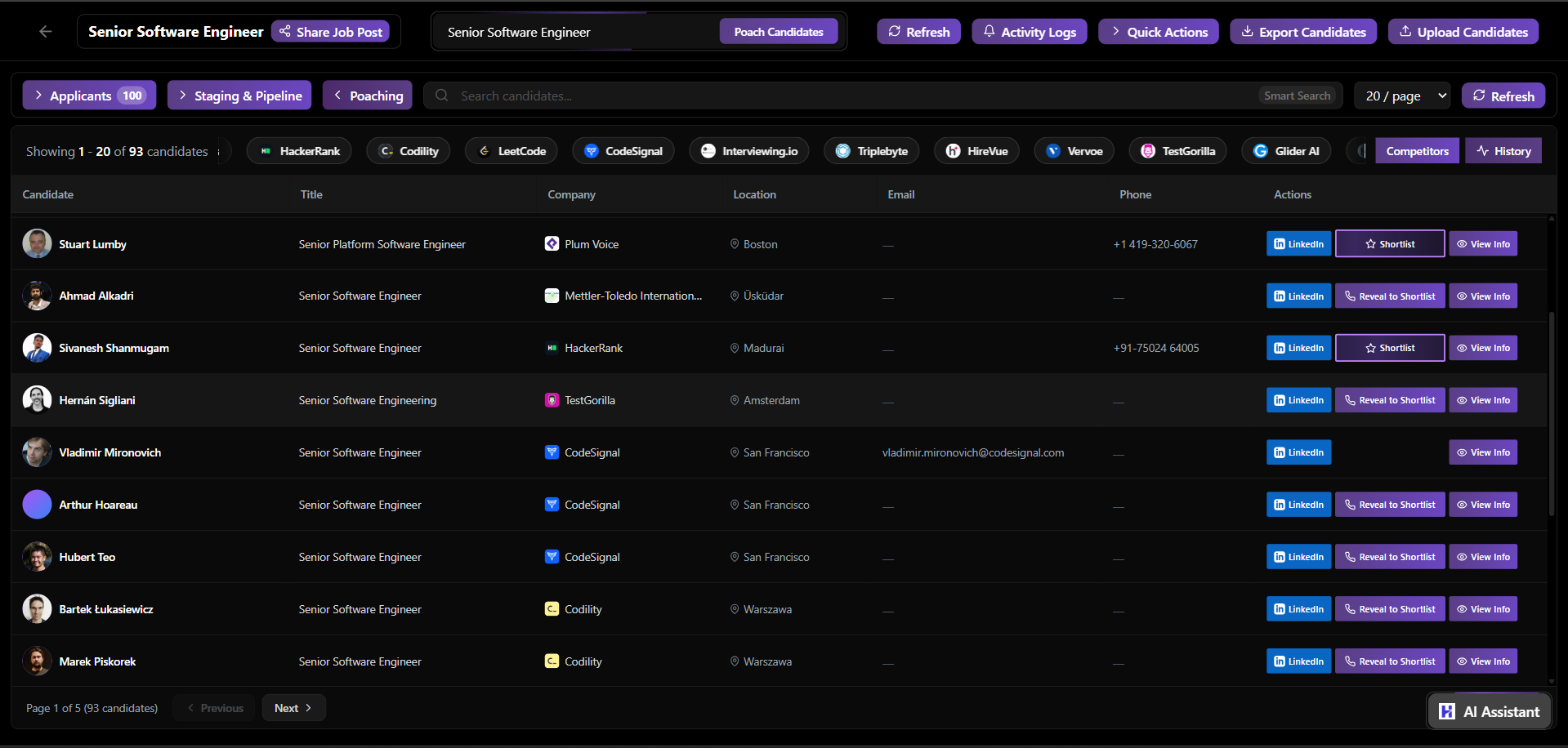Screen dimensions: 1568x748
Task: Click Hubert Teo's avatar photo
Action: click(x=37, y=557)
